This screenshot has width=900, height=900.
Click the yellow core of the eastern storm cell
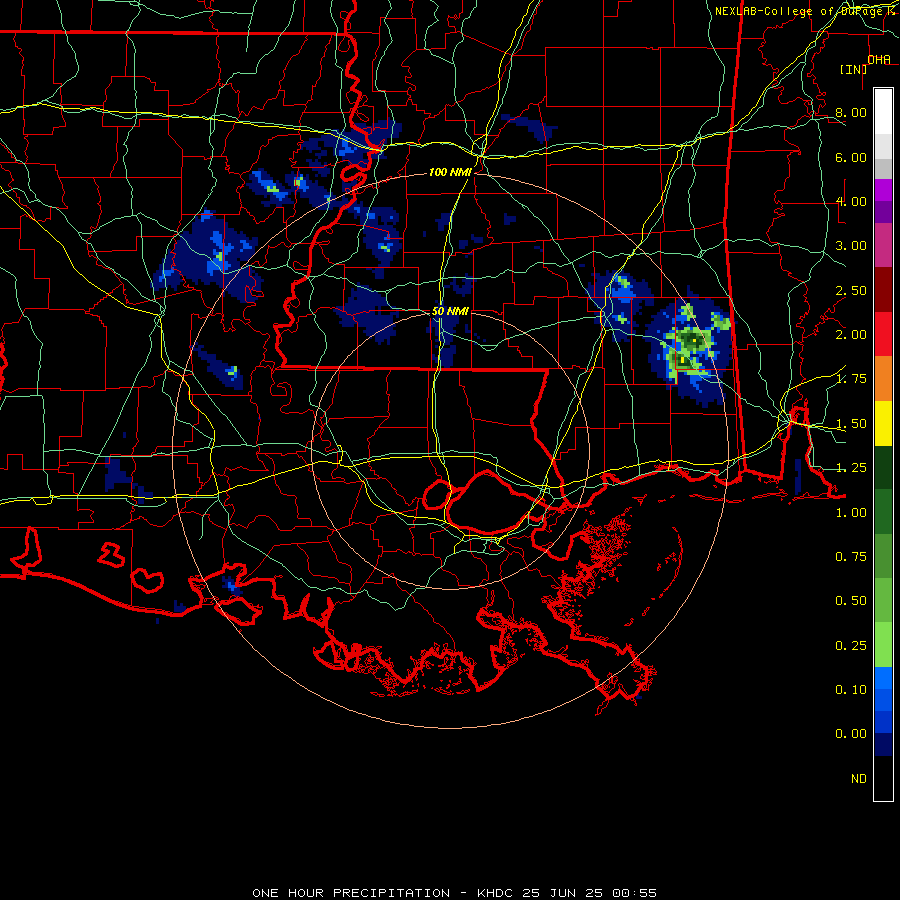(694, 340)
